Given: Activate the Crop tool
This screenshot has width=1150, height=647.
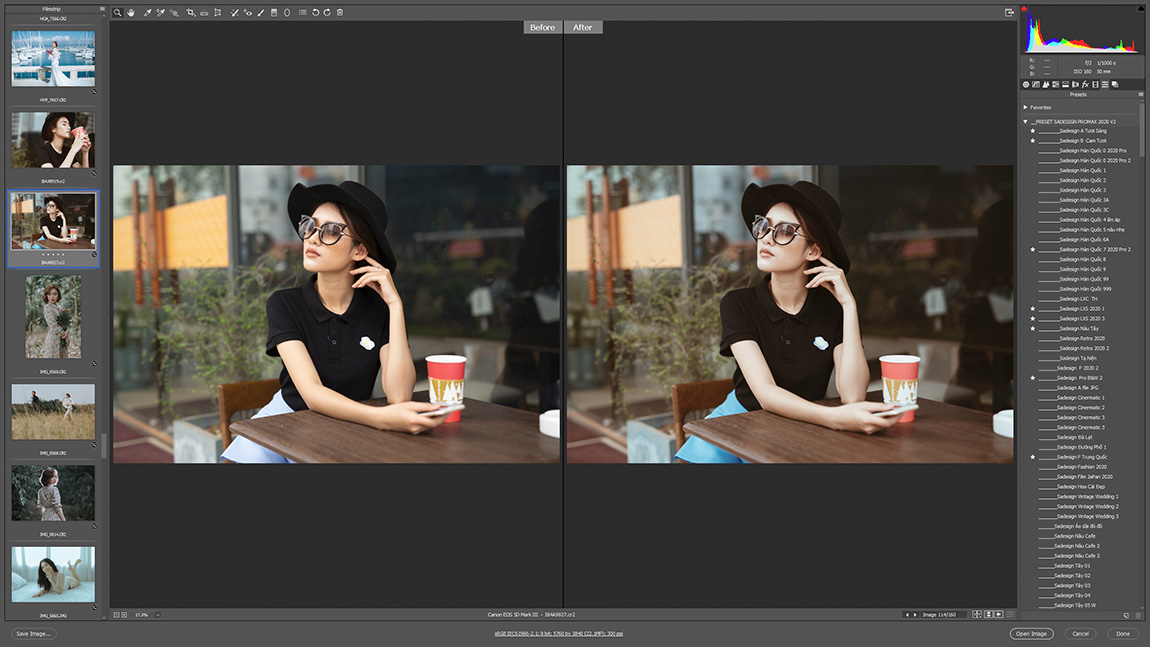Looking at the screenshot, I should pos(191,13).
